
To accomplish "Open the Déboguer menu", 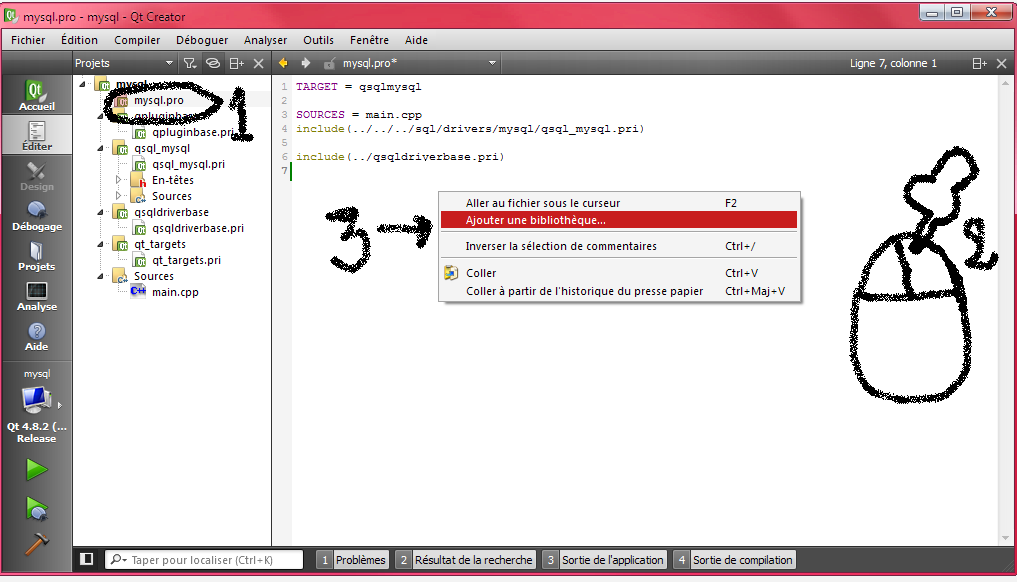I will pos(202,40).
